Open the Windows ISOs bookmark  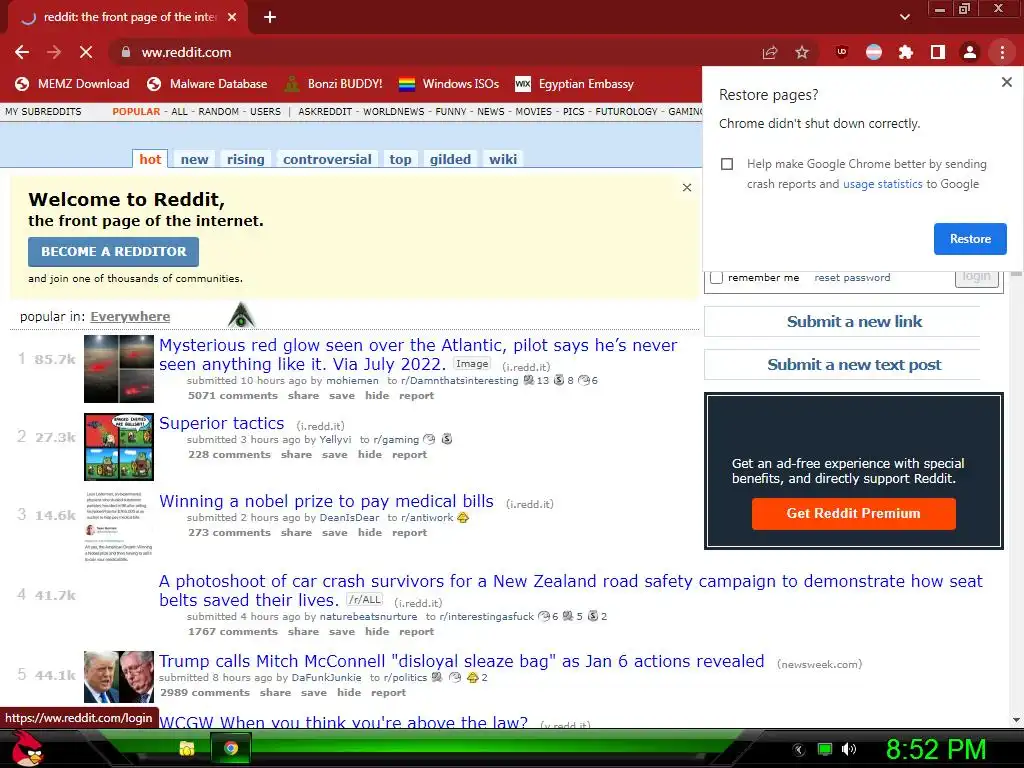tap(449, 84)
